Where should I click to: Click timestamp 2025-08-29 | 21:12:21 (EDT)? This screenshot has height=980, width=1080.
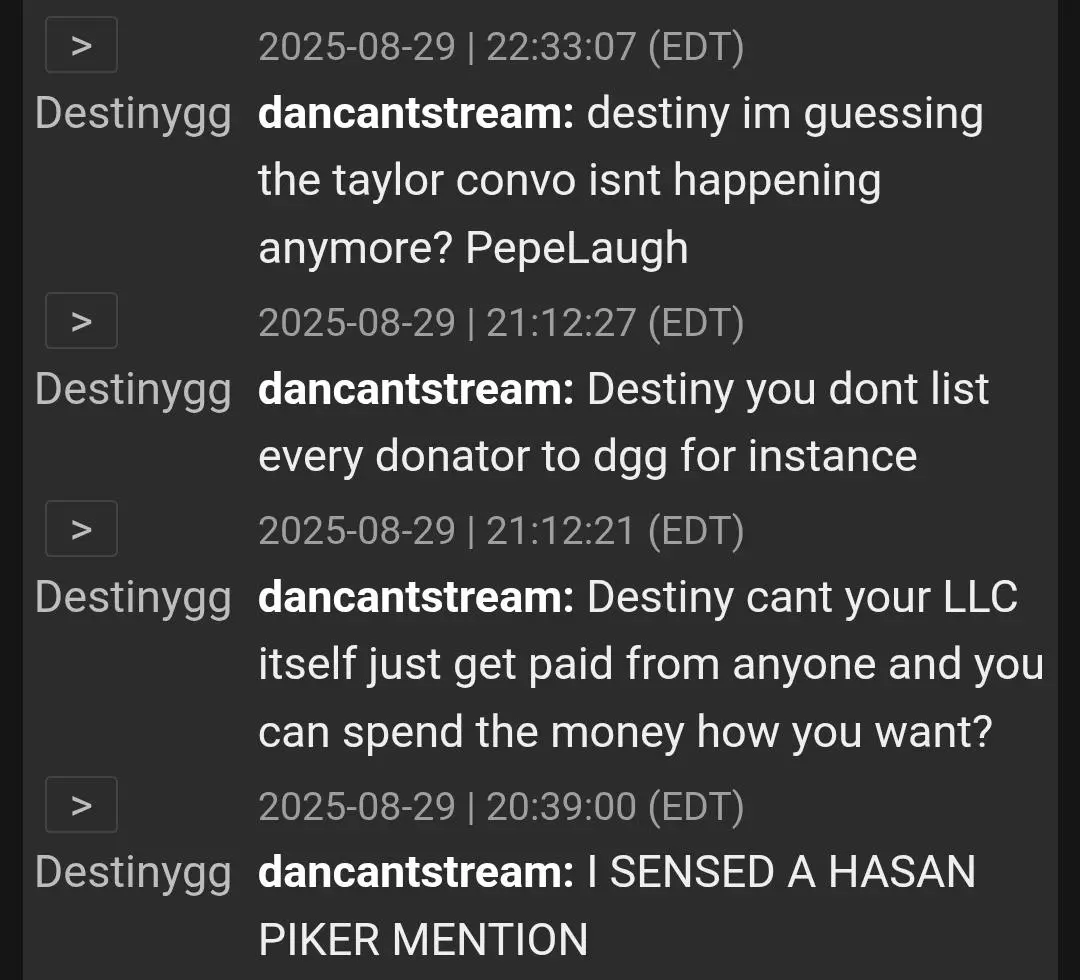[x=501, y=530]
